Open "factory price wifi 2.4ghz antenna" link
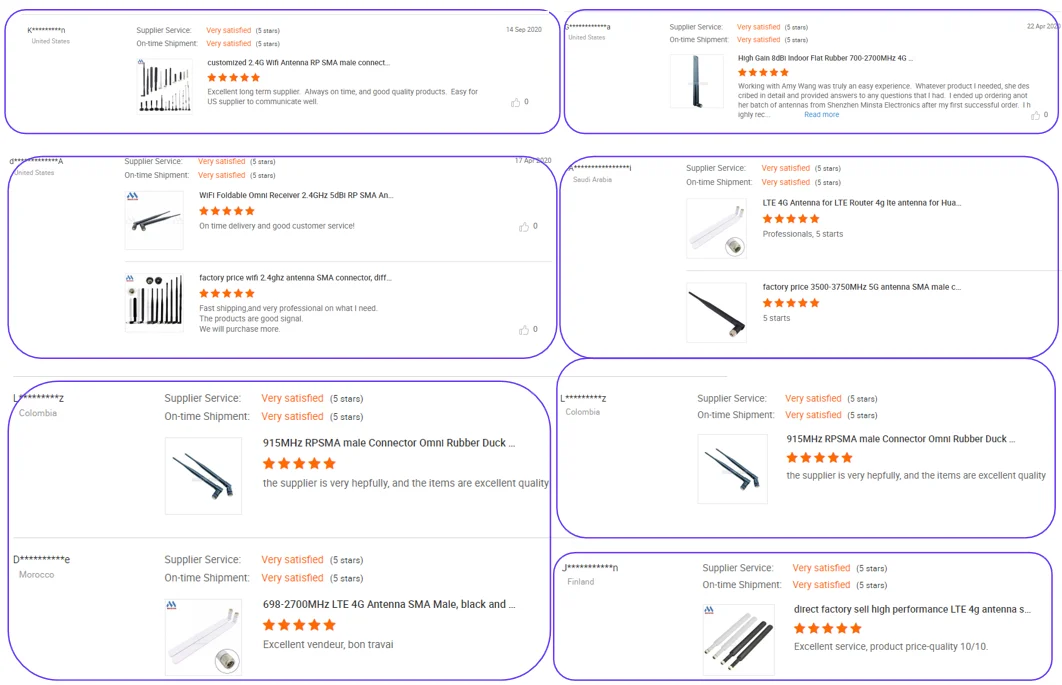Image resolution: width=1062 pixels, height=685 pixels. coord(295,278)
